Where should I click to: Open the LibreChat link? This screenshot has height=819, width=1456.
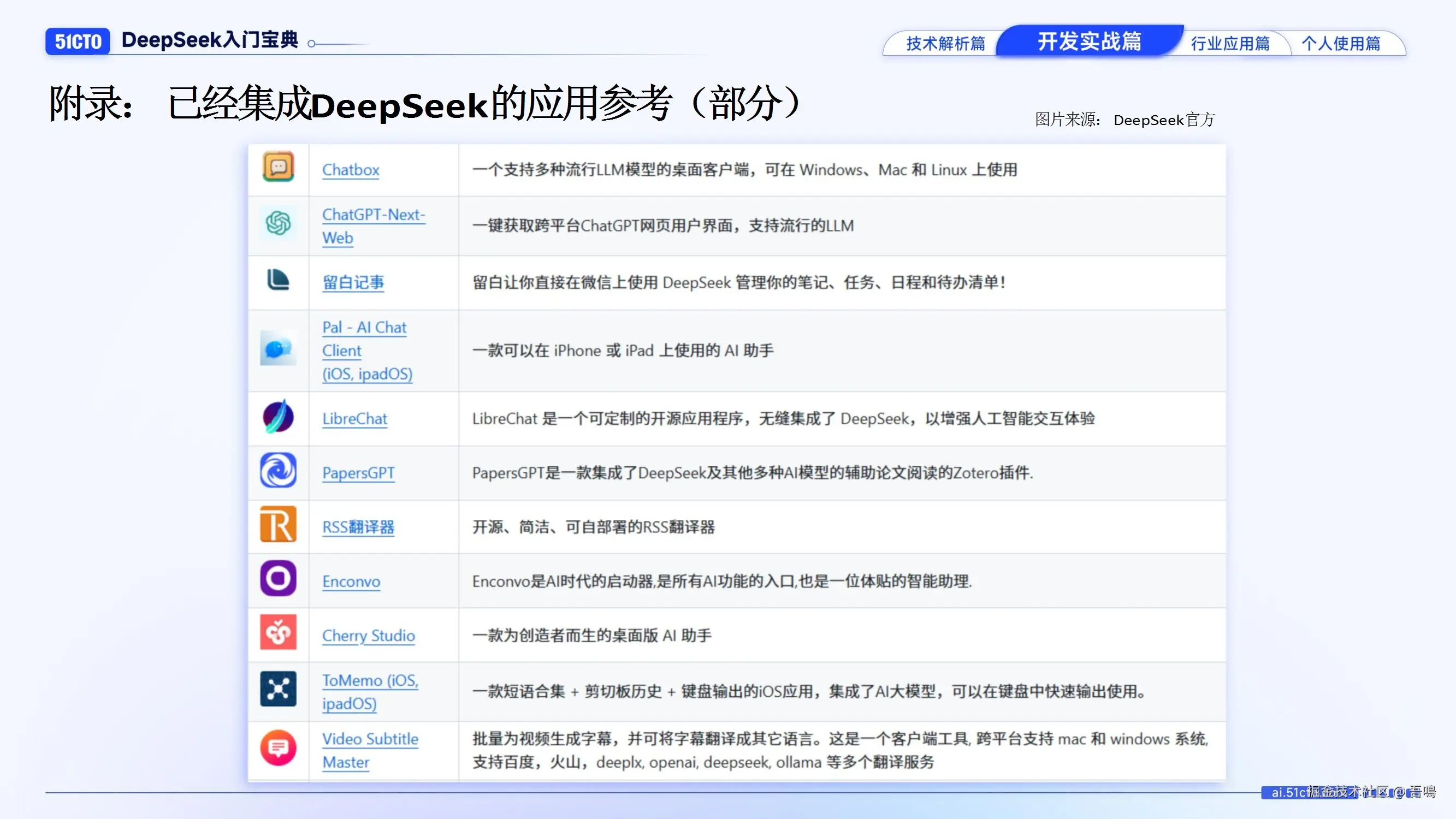click(x=354, y=419)
